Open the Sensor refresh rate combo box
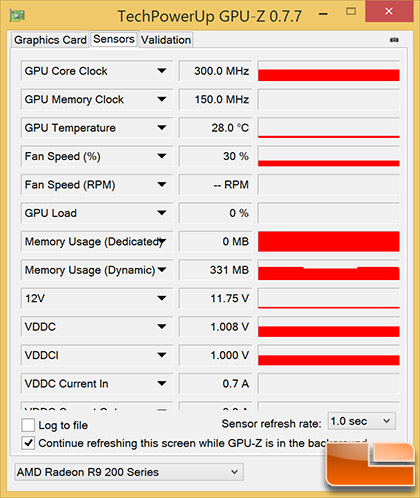This screenshot has height=498, width=420. pyautogui.click(x=362, y=421)
